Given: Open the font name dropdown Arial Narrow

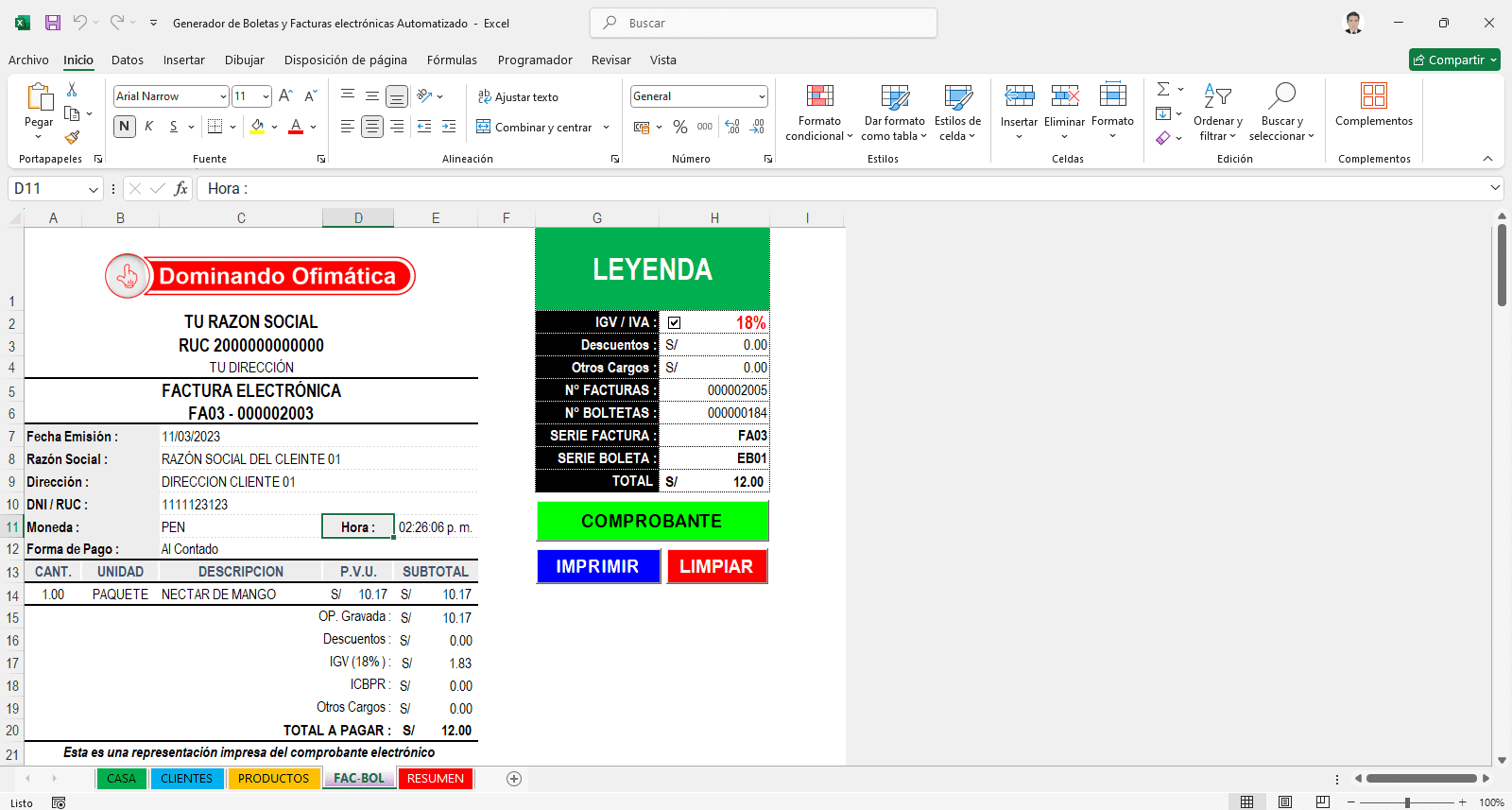Looking at the screenshot, I should pos(223,96).
